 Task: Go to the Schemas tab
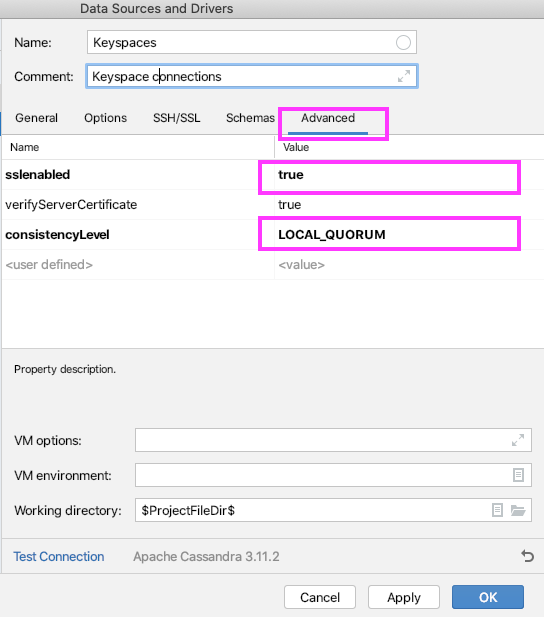tap(250, 118)
